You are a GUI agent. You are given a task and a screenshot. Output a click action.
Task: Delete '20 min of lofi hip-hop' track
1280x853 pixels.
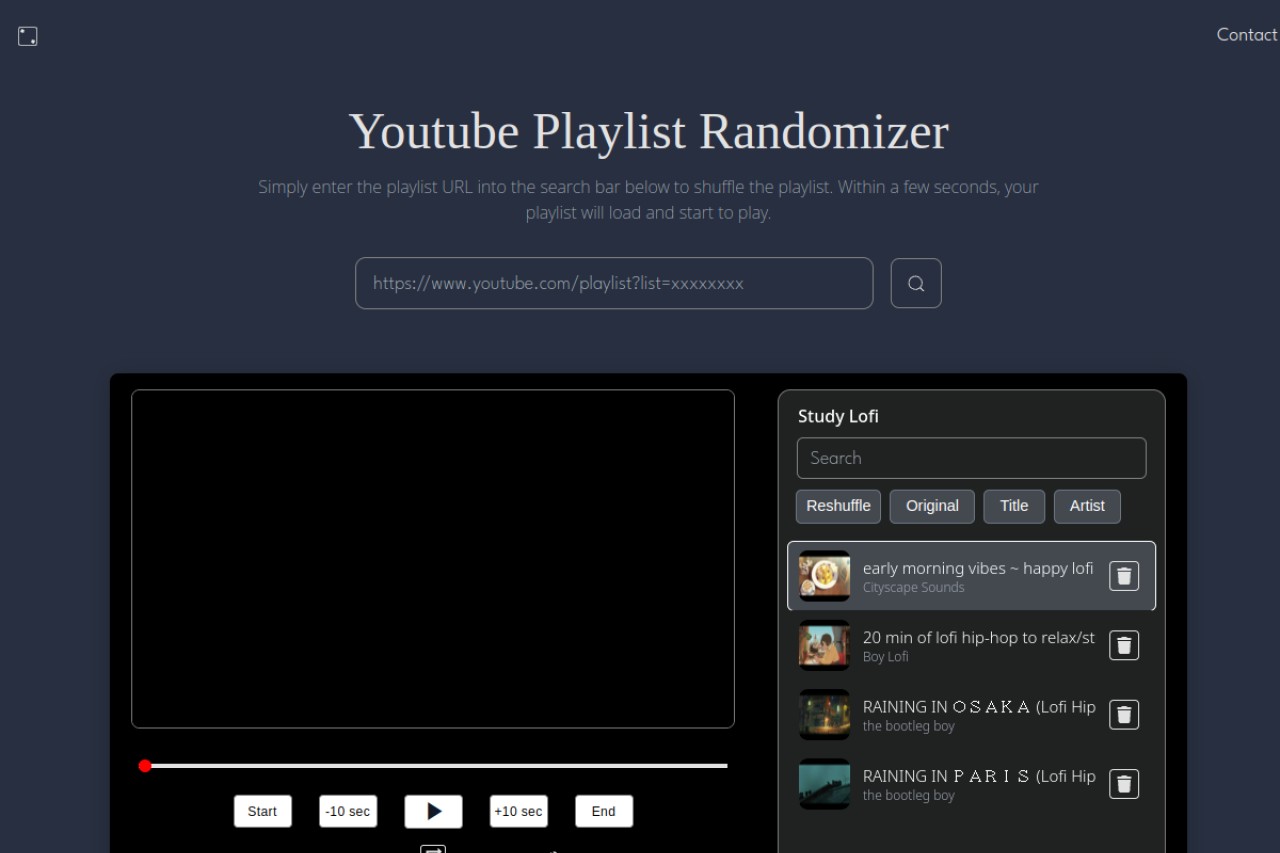[x=1124, y=645]
